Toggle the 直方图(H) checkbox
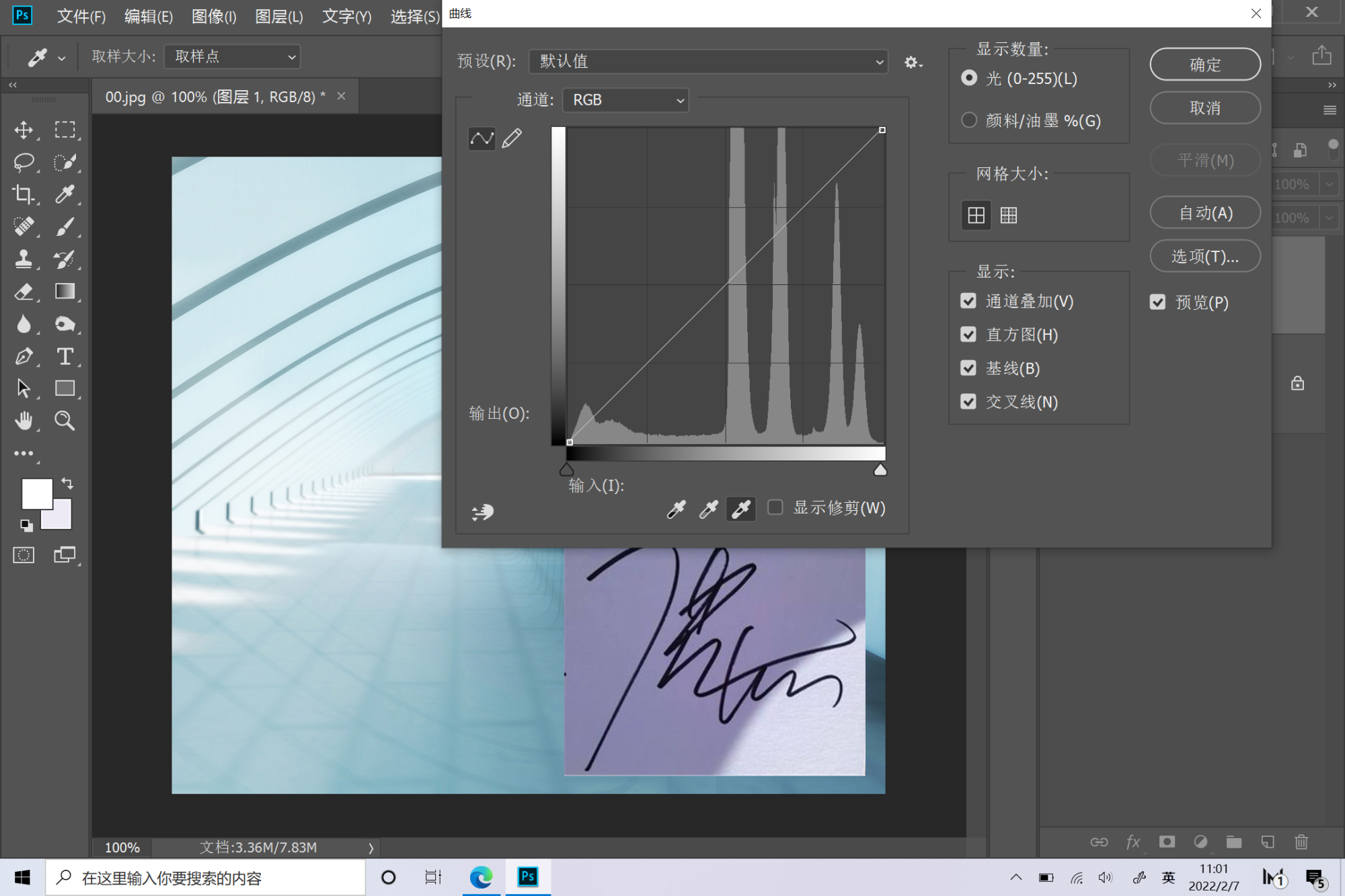The image size is (1345, 896). point(968,335)
